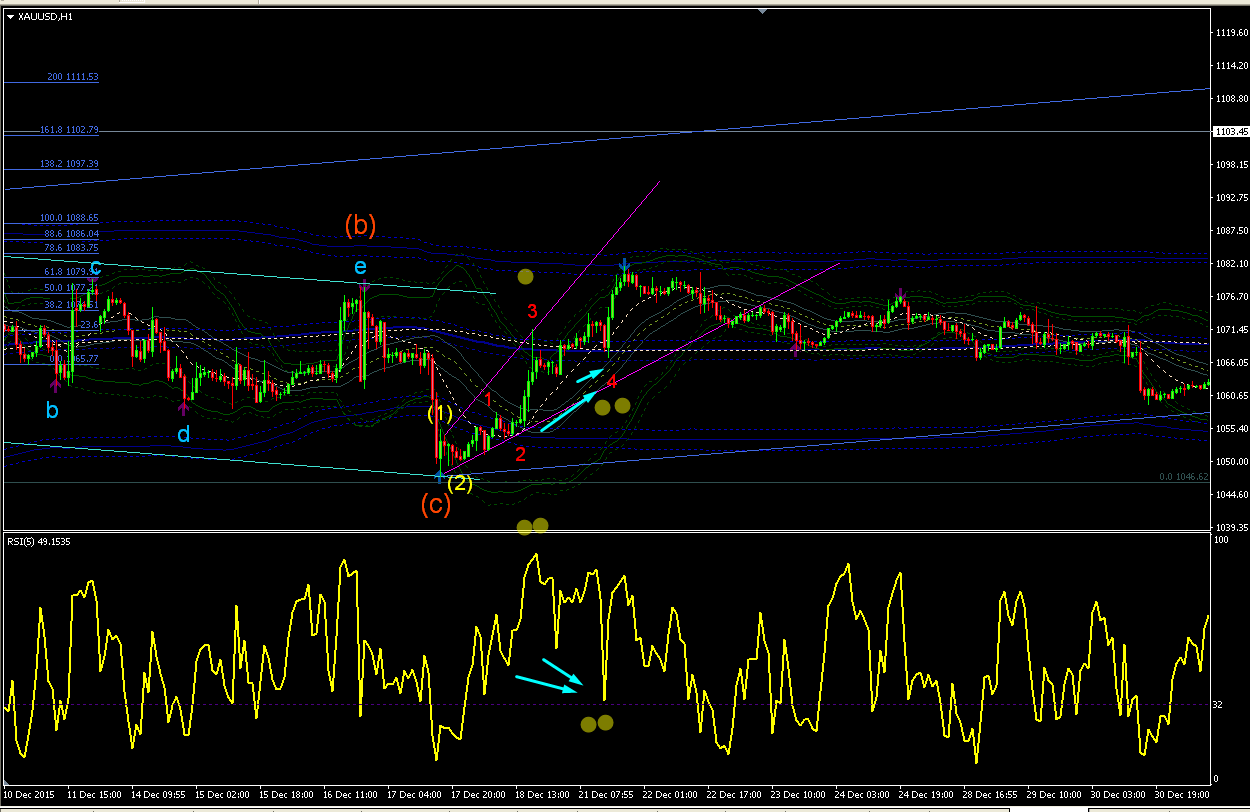
Task: Select the Fibonacci label 161.8 1102.79
Action: pos(68,130)
